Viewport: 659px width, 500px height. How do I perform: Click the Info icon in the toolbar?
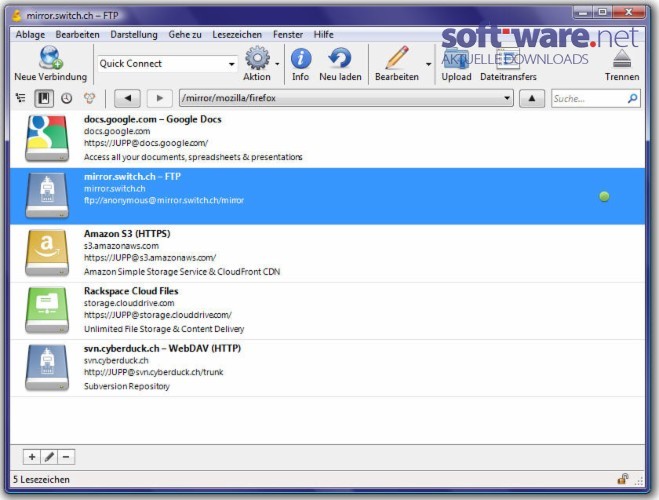pyautogui.click(x=301, y=58)
